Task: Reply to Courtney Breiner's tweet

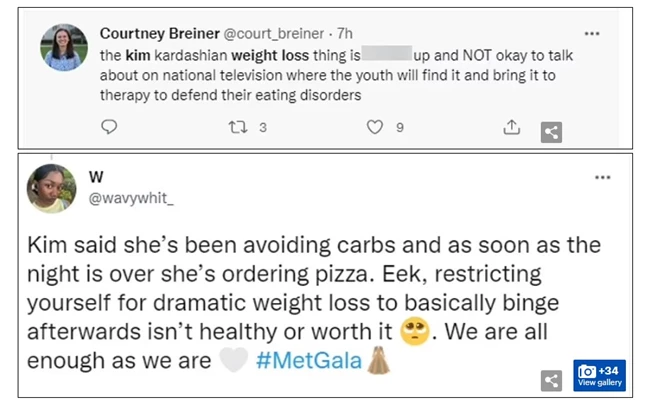Action: (110, 127)
